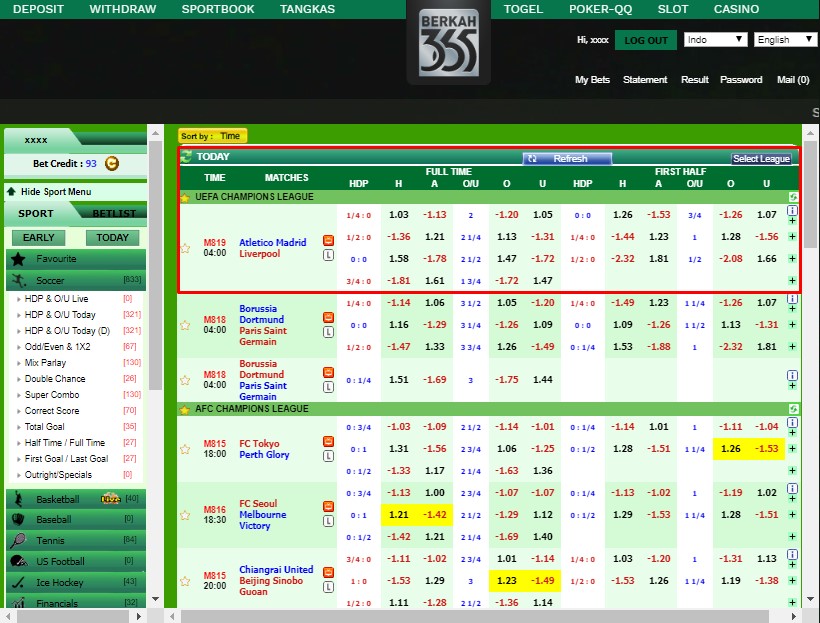
Task: Favourite the FC Tokyo vs Perth Glory match
Action: coord(185,449)
